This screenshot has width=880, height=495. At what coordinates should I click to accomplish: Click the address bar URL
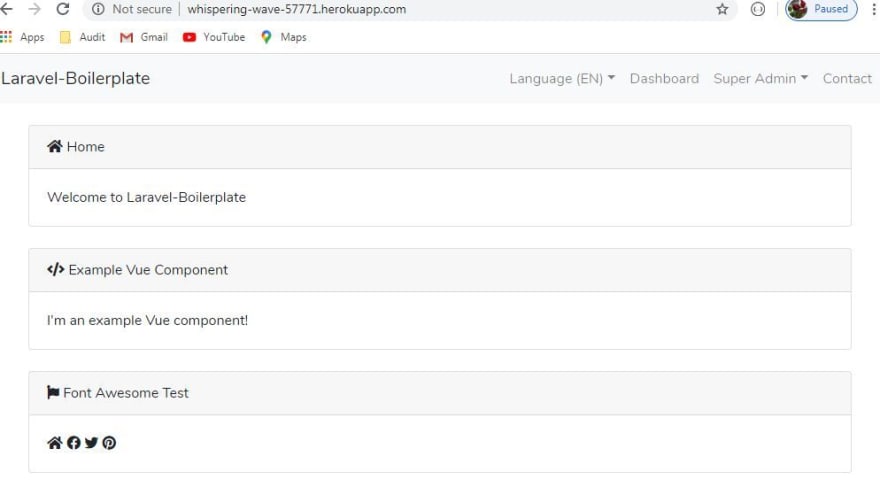[296, 9]
